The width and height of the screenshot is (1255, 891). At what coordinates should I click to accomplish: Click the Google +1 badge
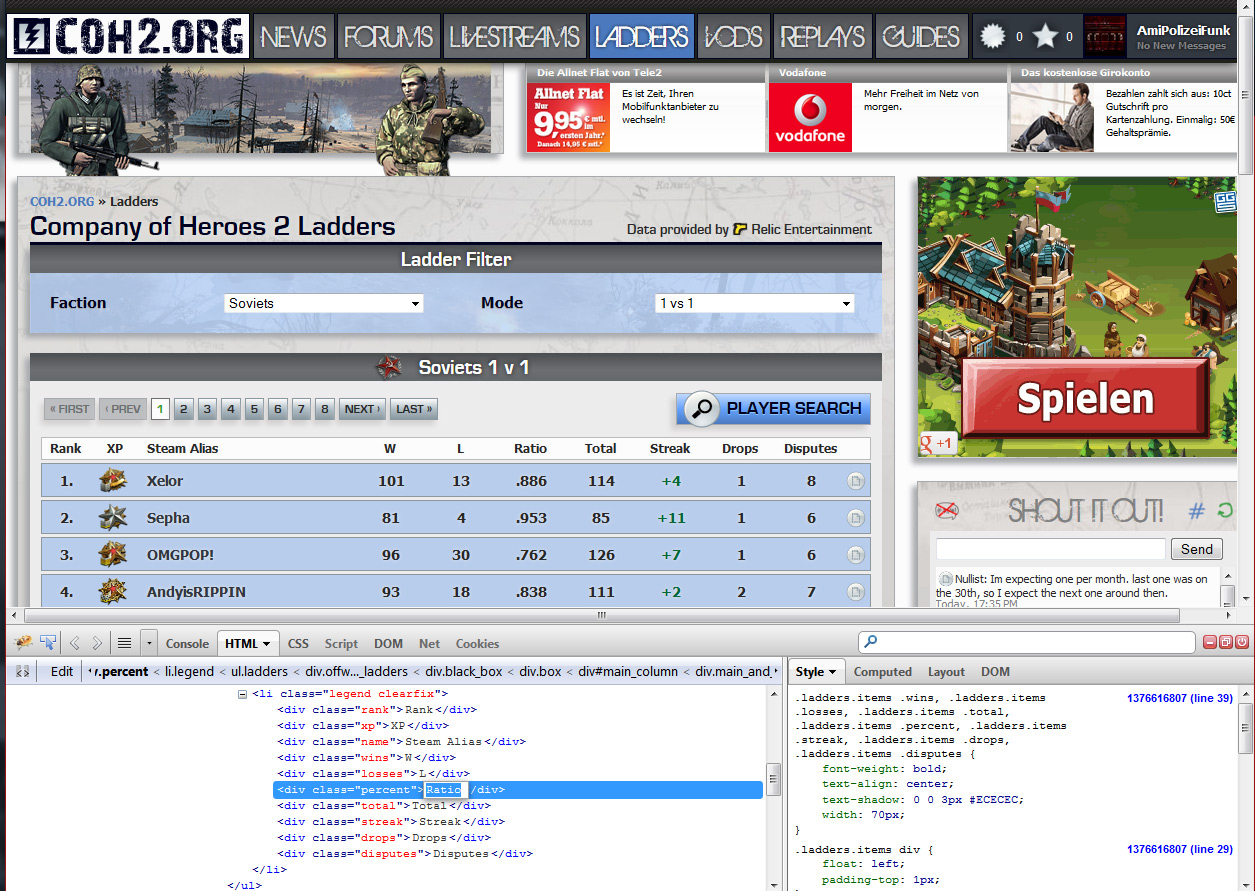936,443
